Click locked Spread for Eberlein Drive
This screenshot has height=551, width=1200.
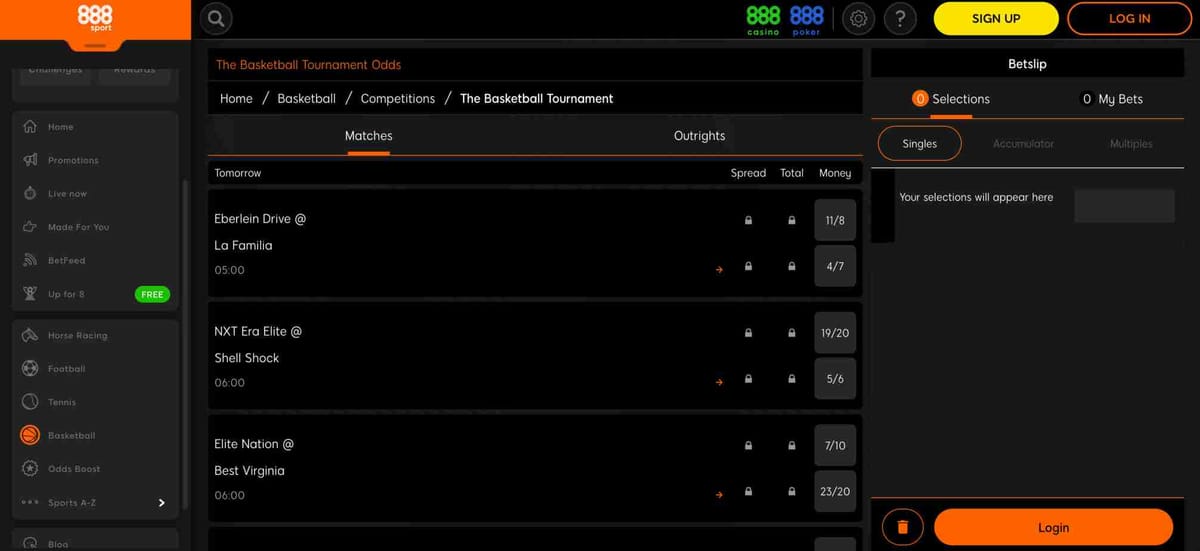coord(748,220)
